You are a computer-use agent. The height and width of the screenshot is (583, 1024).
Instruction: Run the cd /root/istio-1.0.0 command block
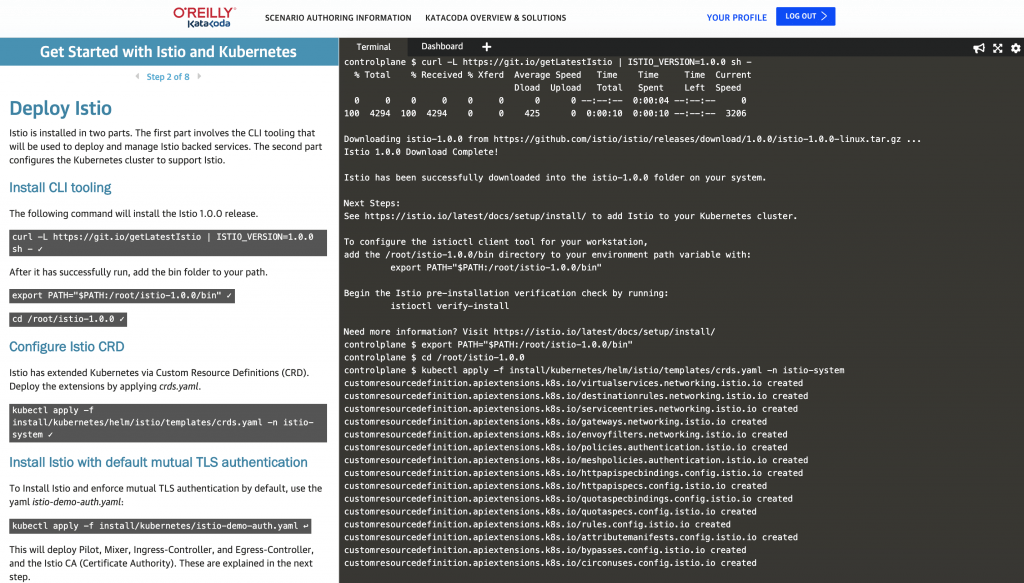click(x=68, y=319)
